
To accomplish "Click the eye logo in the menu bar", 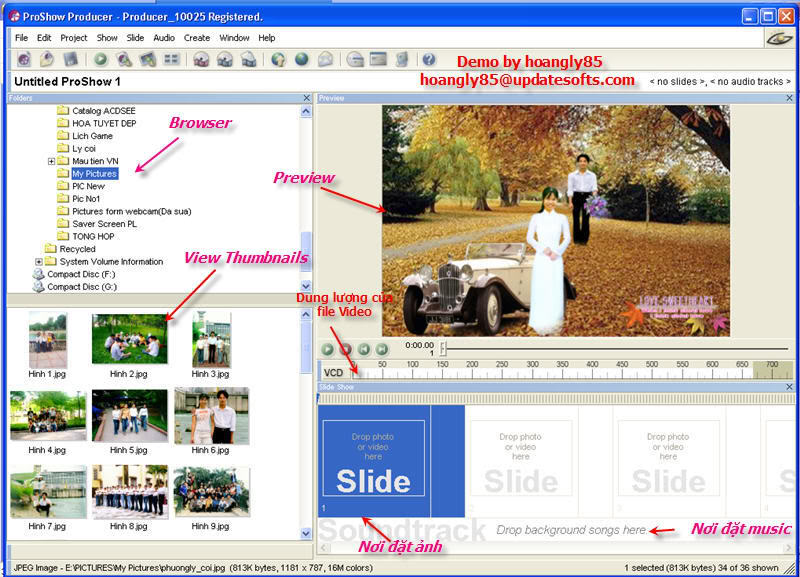I will tap(779, 39).
